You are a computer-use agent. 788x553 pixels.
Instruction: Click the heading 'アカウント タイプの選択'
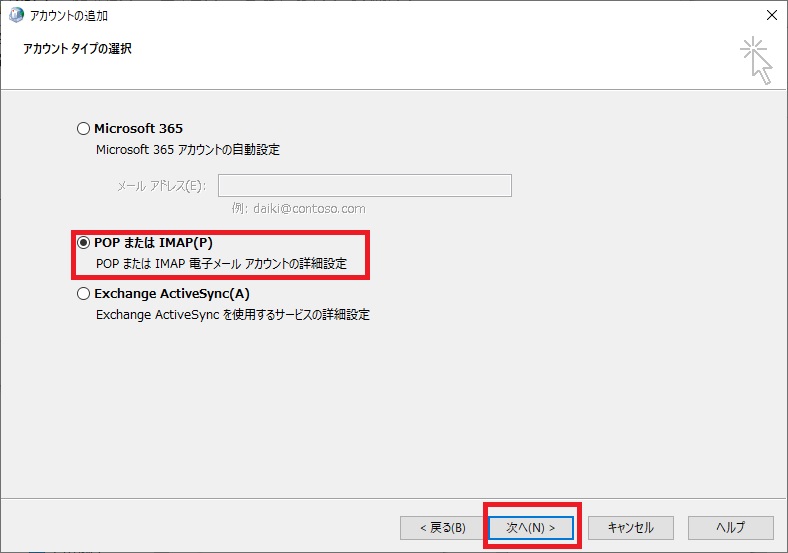coord(77,49)
